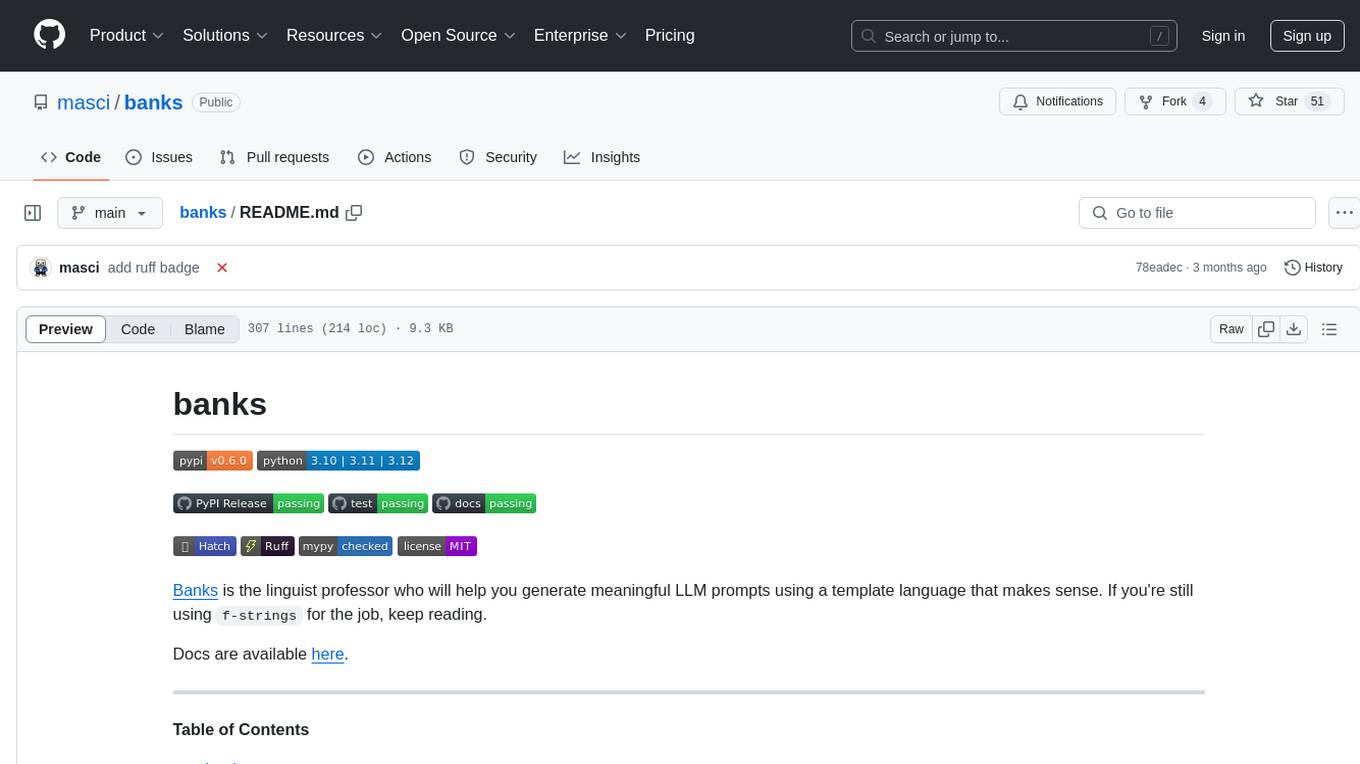Click the Public visibility label
The image size is (1360, 764).
pyautogui.click(x=216, y=102)
